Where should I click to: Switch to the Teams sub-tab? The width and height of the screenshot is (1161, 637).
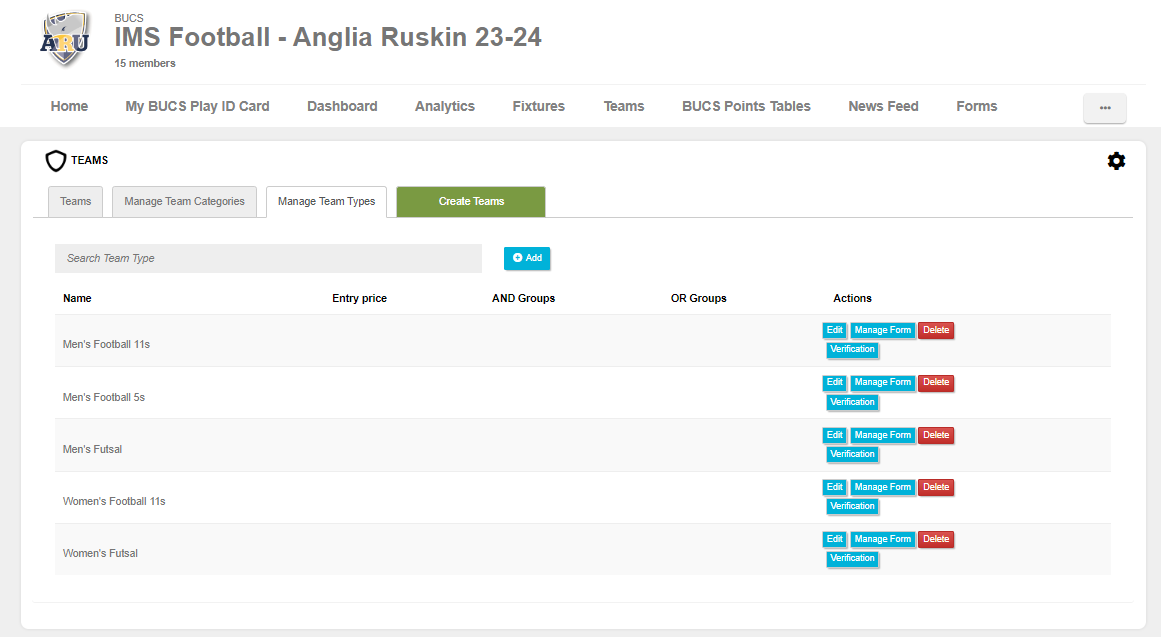click(76, 201)
